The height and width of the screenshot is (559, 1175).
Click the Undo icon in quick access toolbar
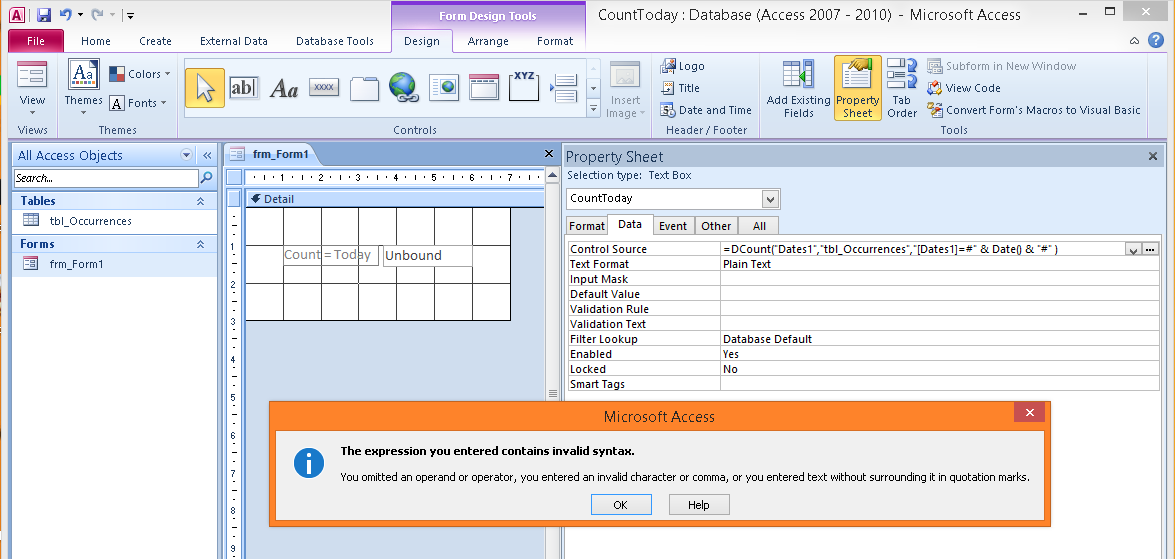[66, 14]
